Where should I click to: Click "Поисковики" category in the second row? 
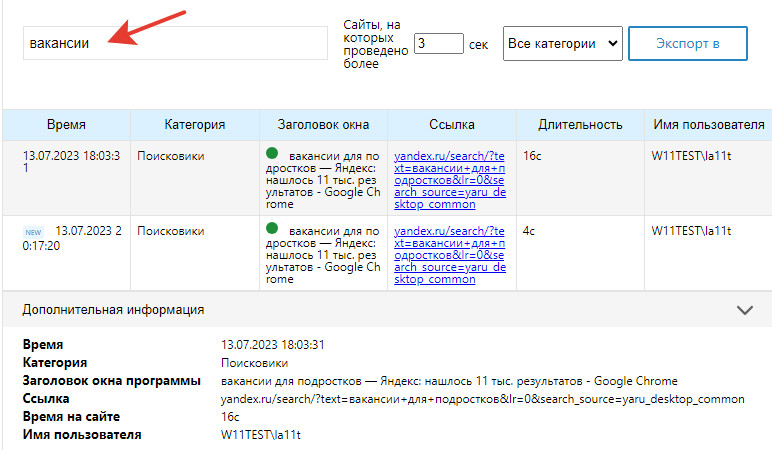[170, 231]
